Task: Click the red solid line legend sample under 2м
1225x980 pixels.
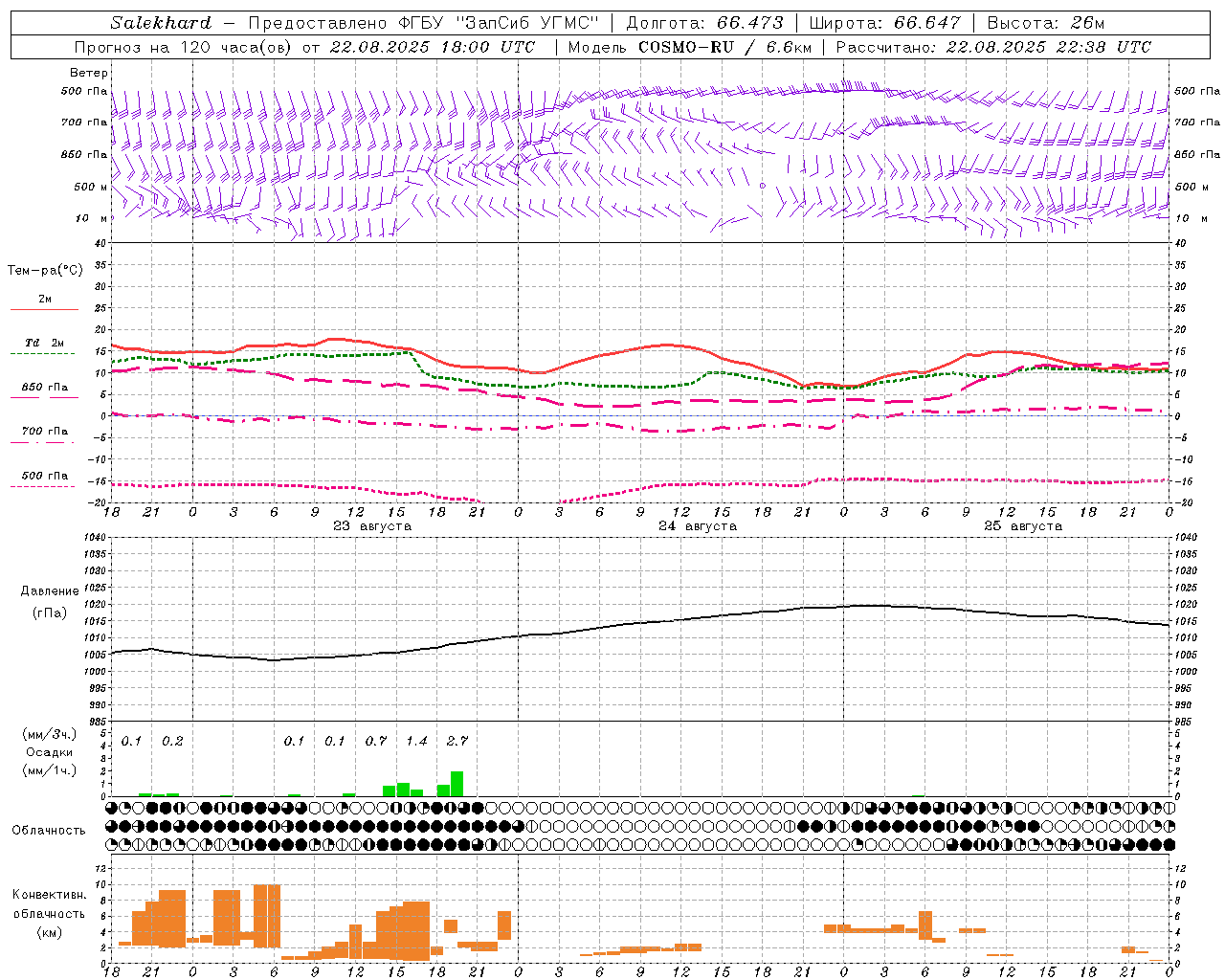Action: pyautogui.click(x=45, y=309)
